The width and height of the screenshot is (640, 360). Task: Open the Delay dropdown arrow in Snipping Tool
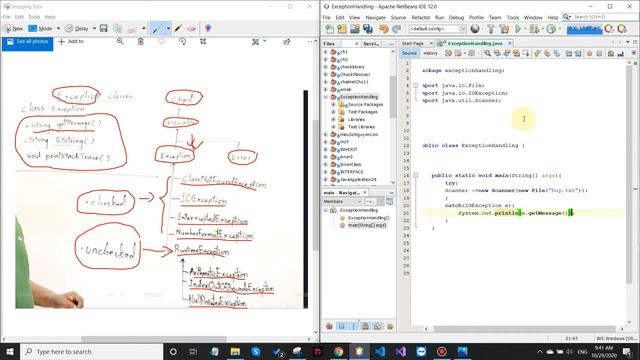[x=94, y=29]
